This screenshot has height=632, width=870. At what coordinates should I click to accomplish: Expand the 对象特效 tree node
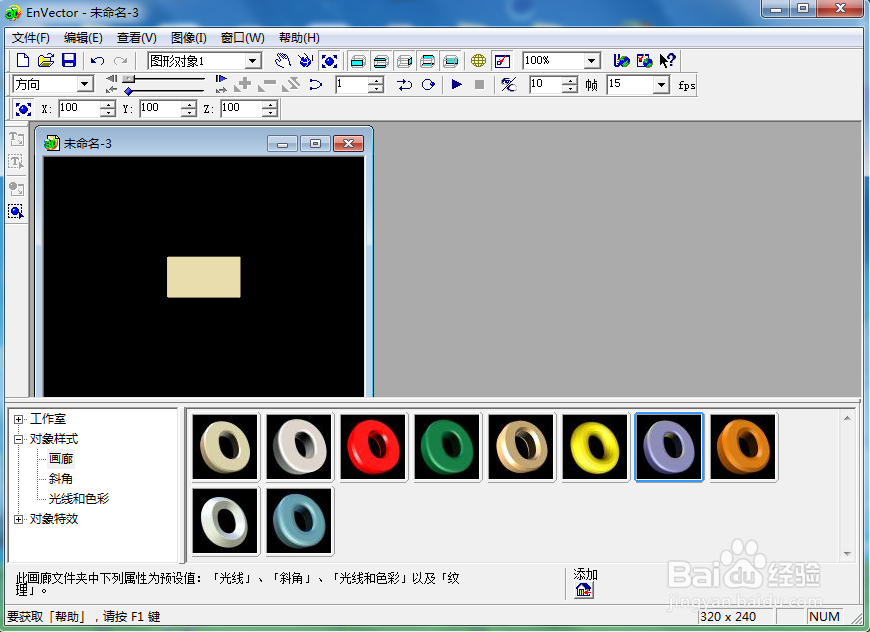pyautogui.click(x=18, y=519)
